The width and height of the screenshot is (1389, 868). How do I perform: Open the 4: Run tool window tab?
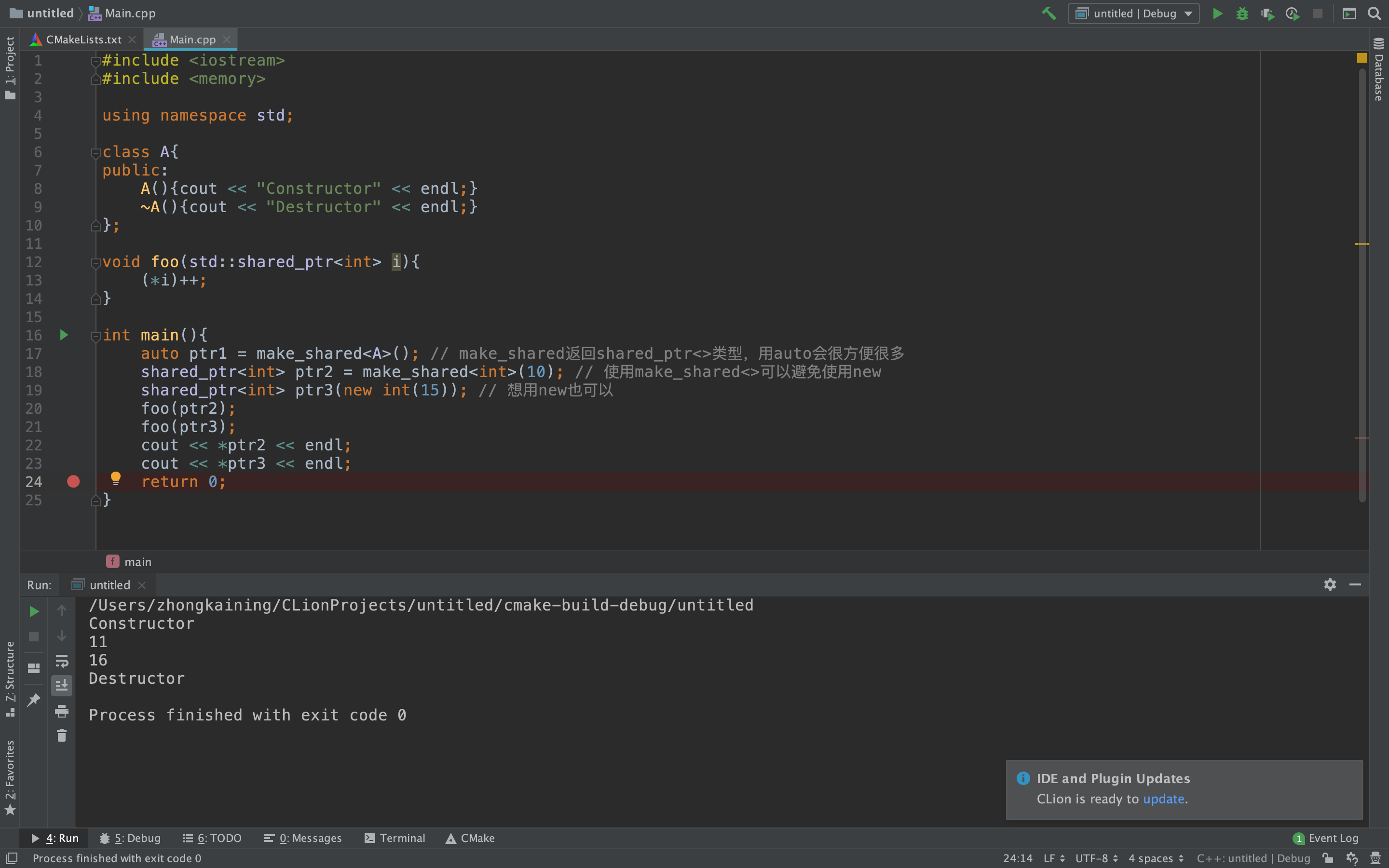pos(54,838)
